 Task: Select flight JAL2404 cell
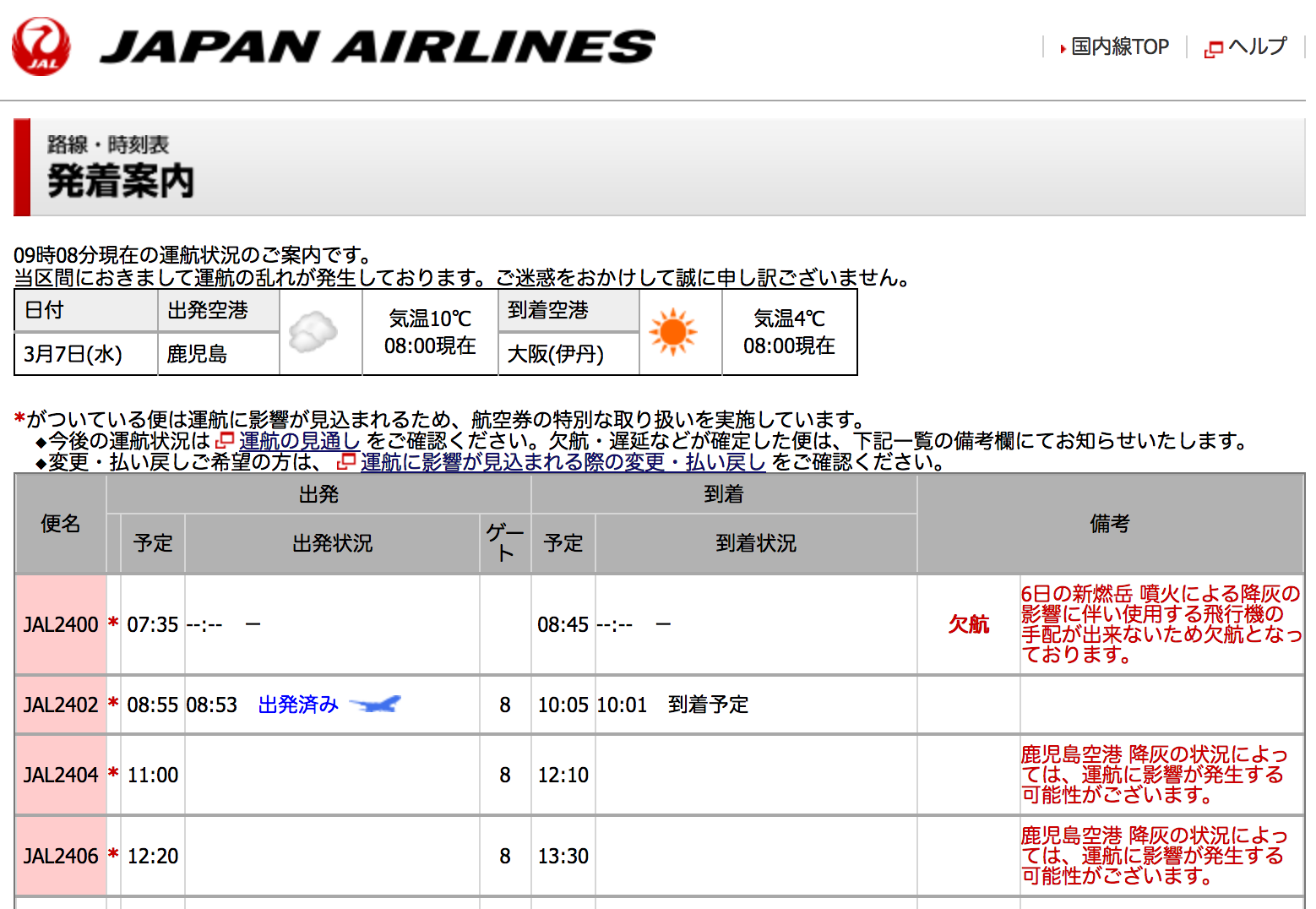pyautogui.click(x=61, y=775)
